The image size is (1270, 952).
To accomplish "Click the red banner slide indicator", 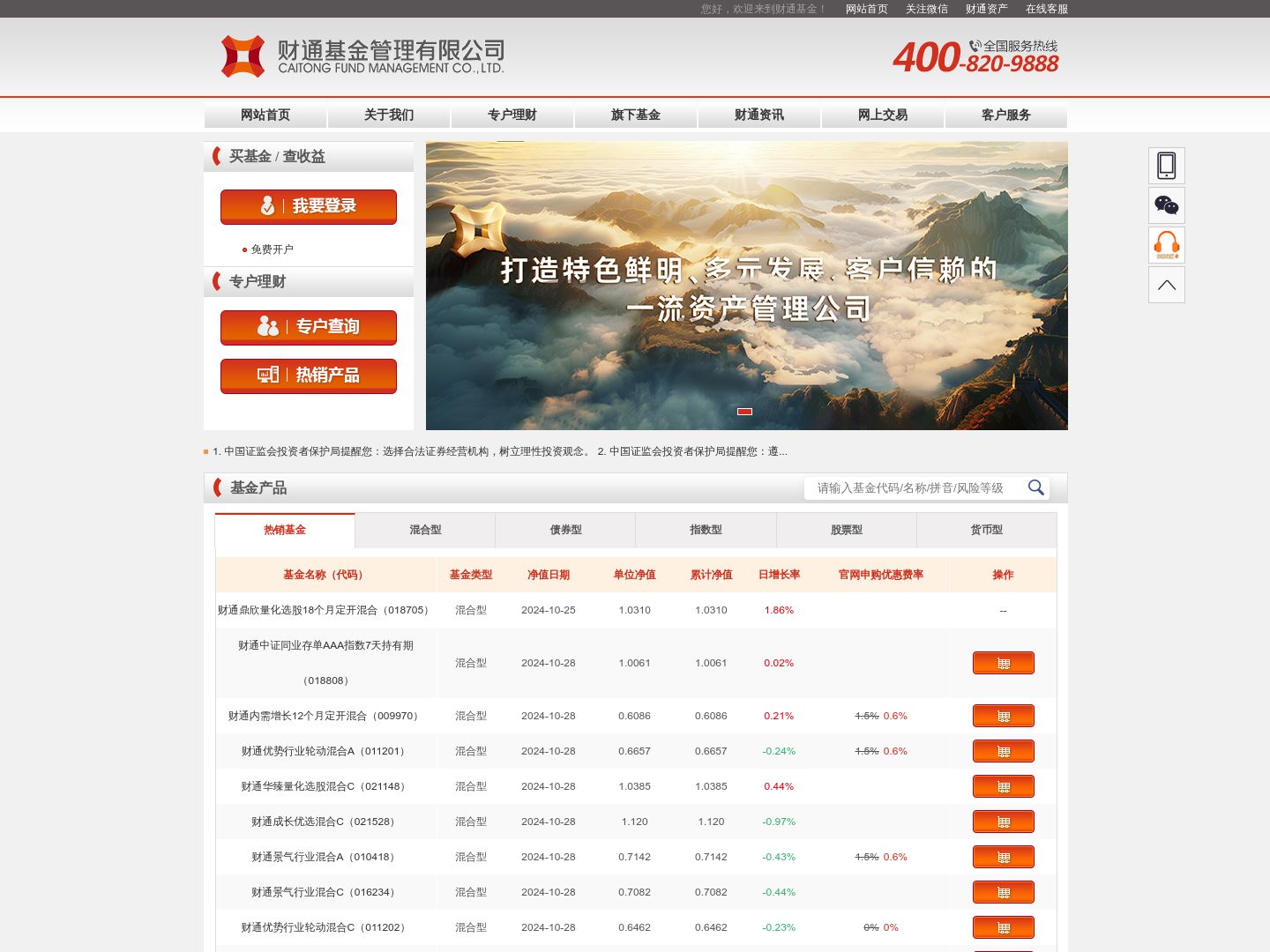I will pyautogui.click(x=745, y=412).
